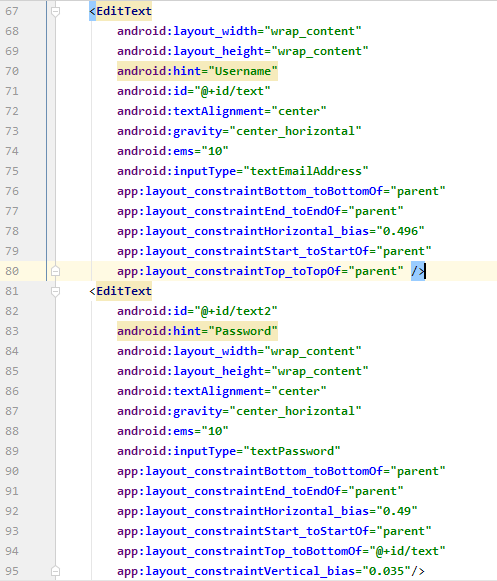Click constraintStart_toStartOf attribute on line 79
This screenshot has width=497, height=581.
[x=243, y=251]
